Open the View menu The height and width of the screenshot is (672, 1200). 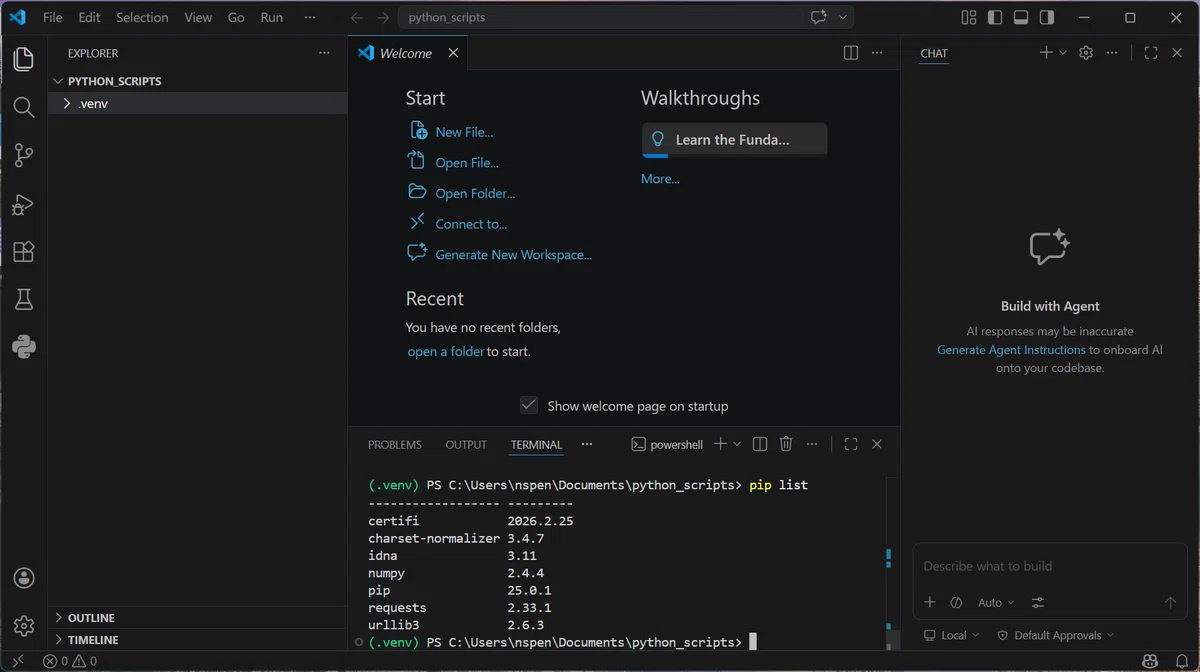[x=198, y=17]
